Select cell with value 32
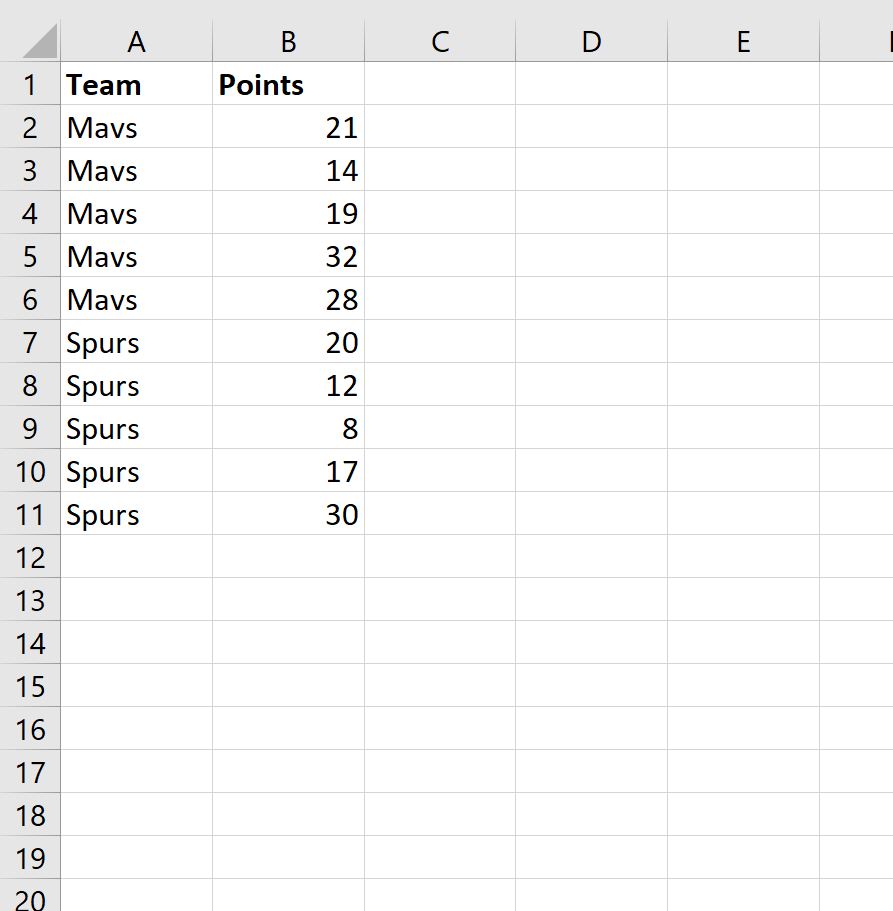 pyautogui.click(x=289, y=256)
